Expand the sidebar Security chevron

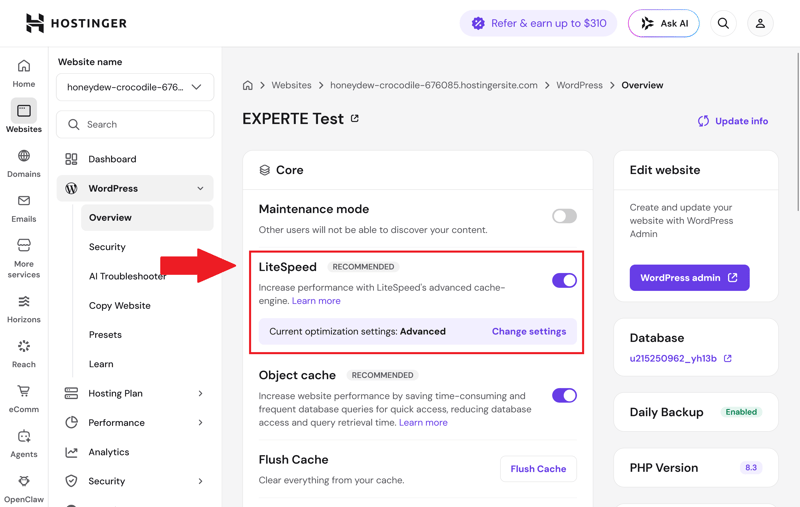(x=201, y=481)
